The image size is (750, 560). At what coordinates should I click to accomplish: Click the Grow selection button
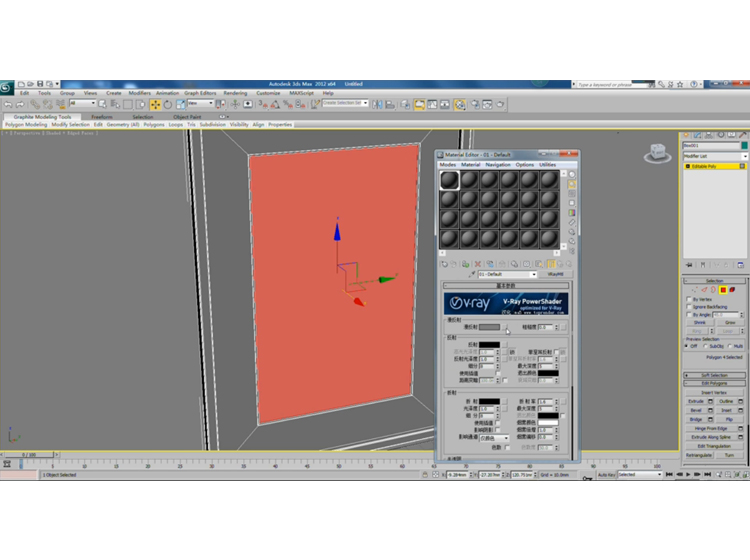[x=730, y=322]
